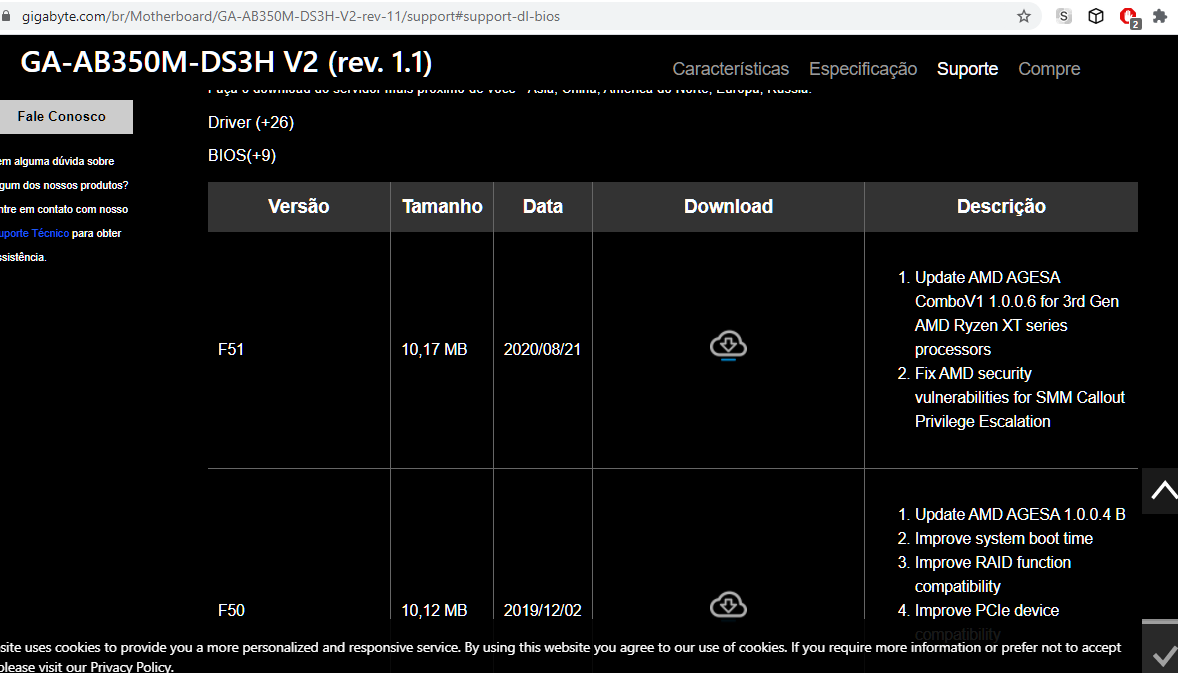Click the browser address bar URL
The image size is (1178, 673).
291,17
